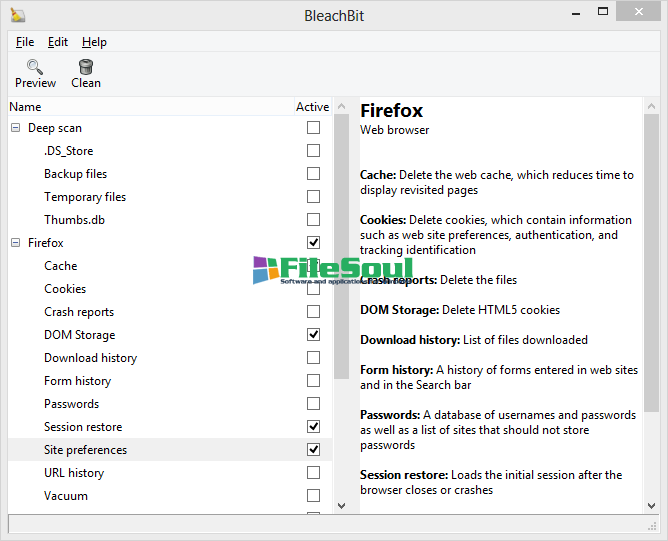The height and width of the screenshot is (541, 668).
Task: Check the URL history option
Action: point(313,472)
